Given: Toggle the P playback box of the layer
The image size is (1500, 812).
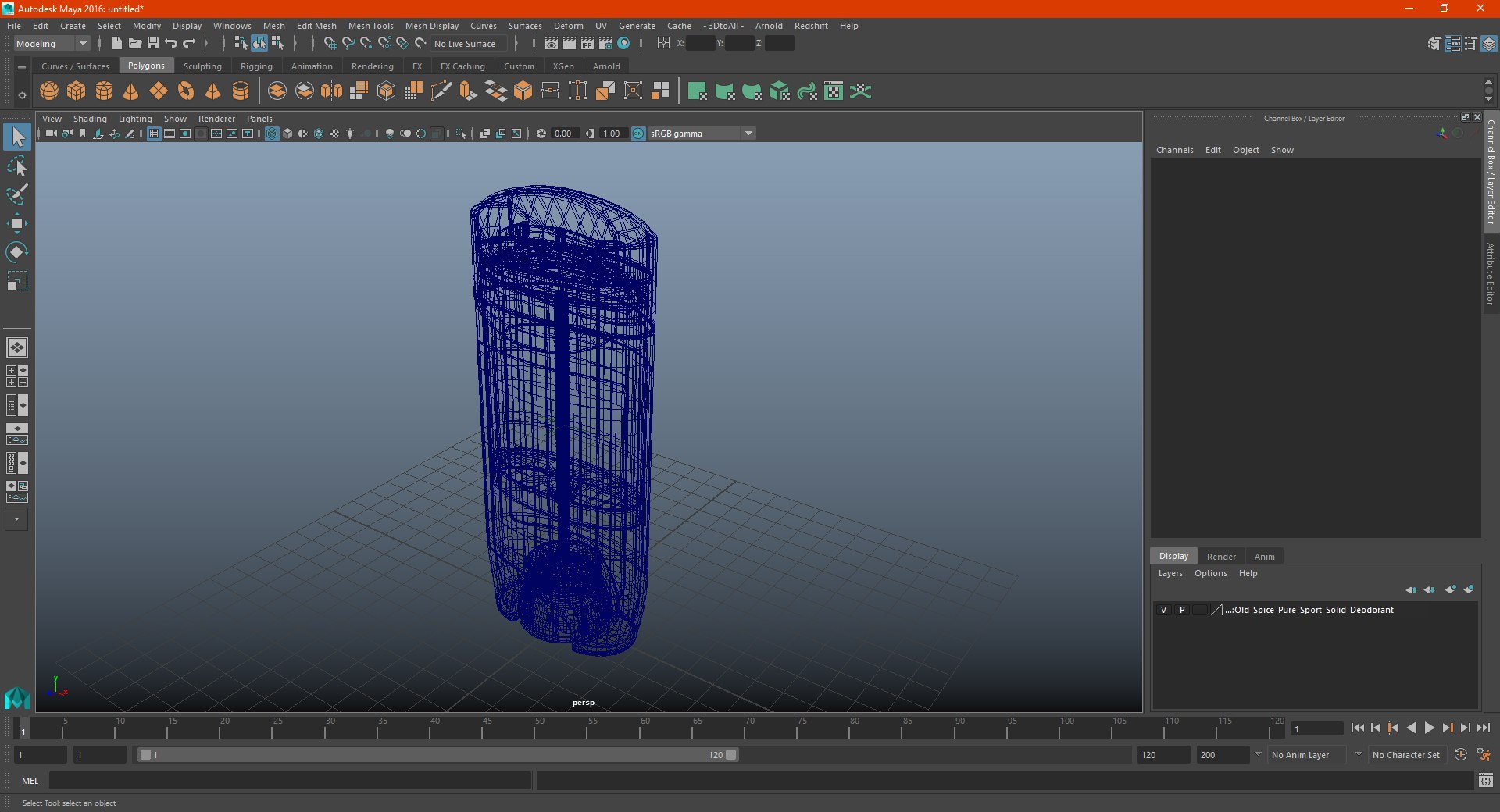Looking at the screenshot, I should click(1182, 610).
